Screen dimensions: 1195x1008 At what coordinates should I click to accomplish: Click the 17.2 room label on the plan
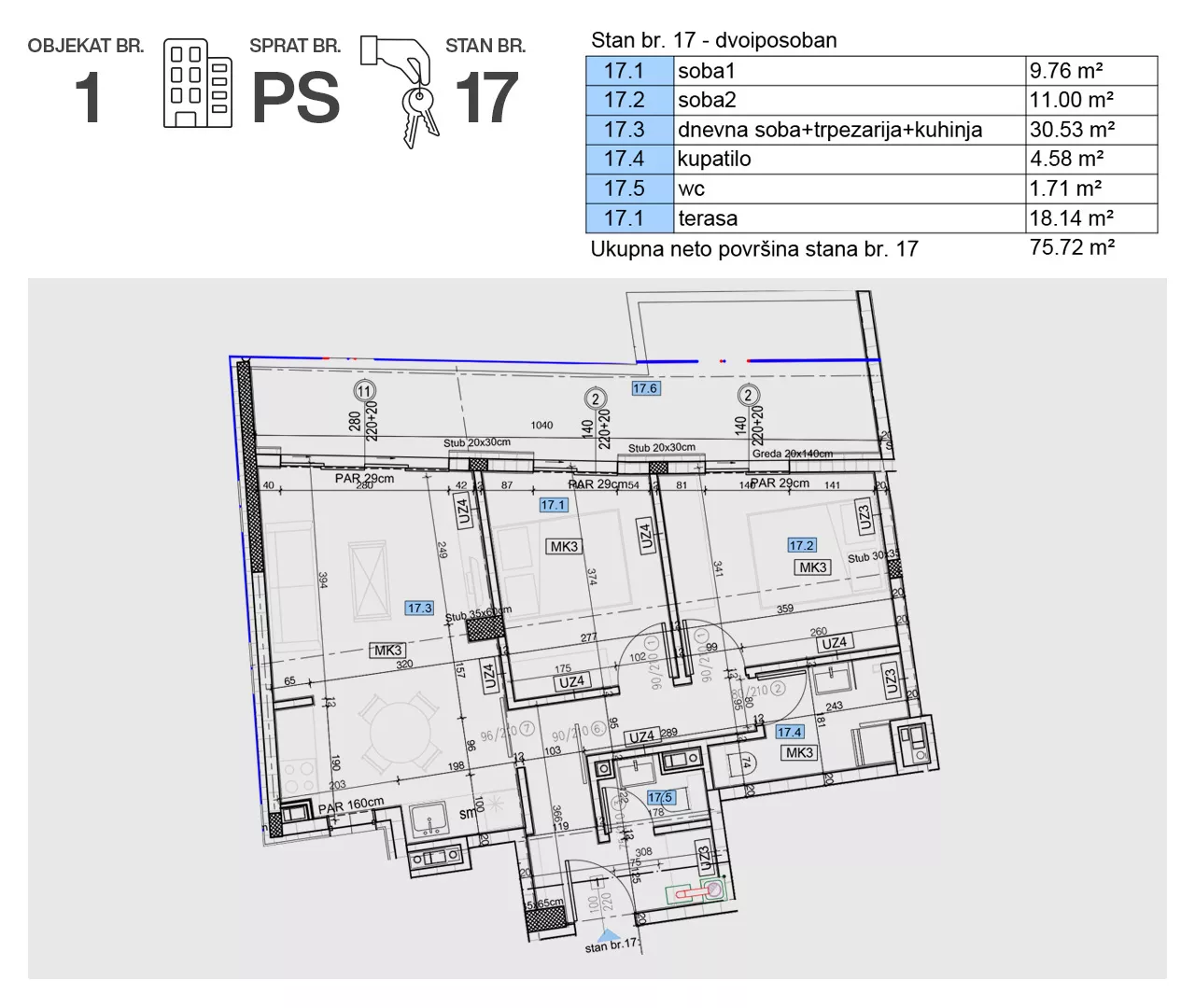pyautogui.click(x=801, y=545)
